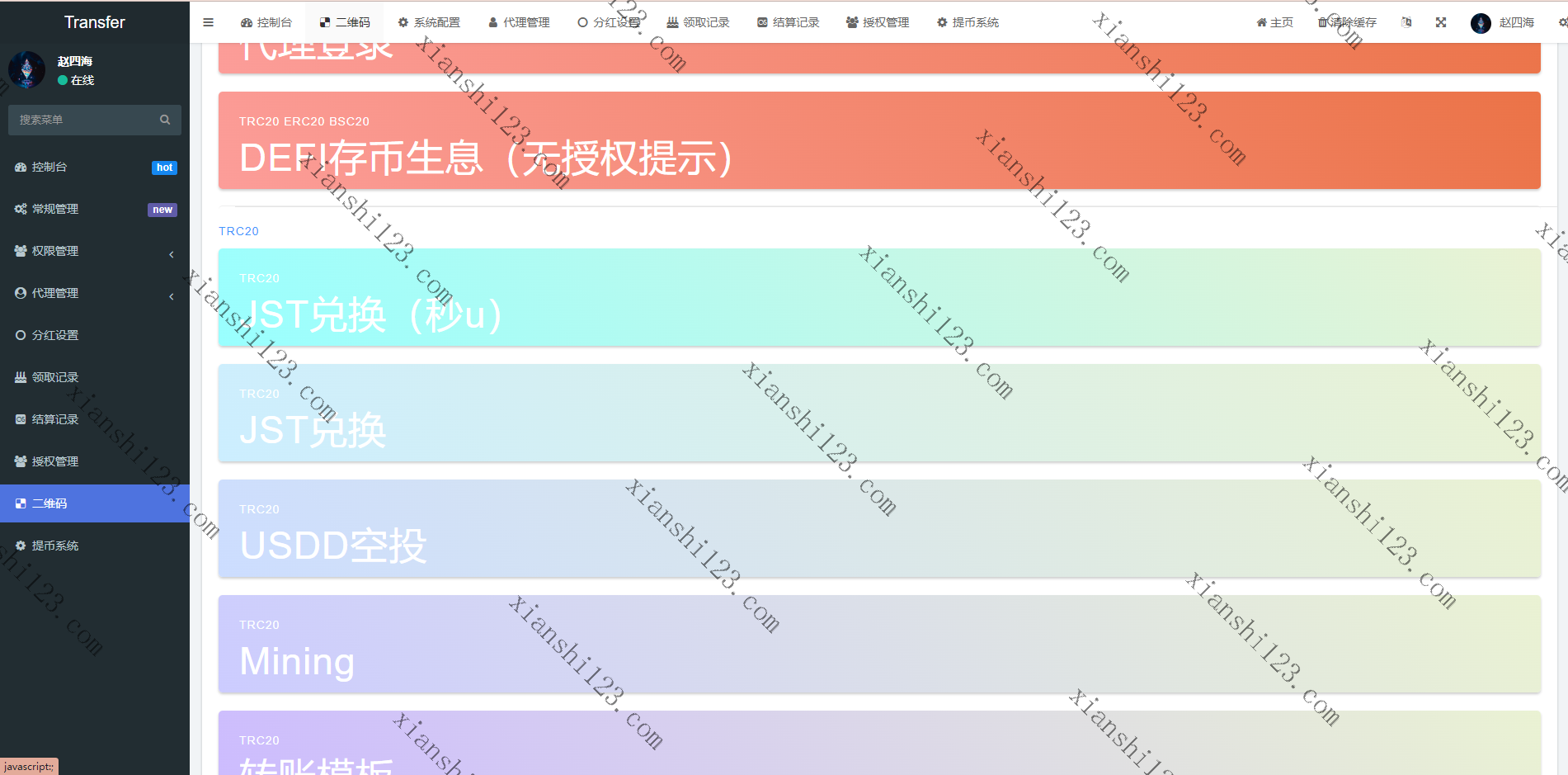Viewport: 1568px width, 775px height.
Task: Open the language translate icon
Action: pyautogui.click(x=1406, y=22)
